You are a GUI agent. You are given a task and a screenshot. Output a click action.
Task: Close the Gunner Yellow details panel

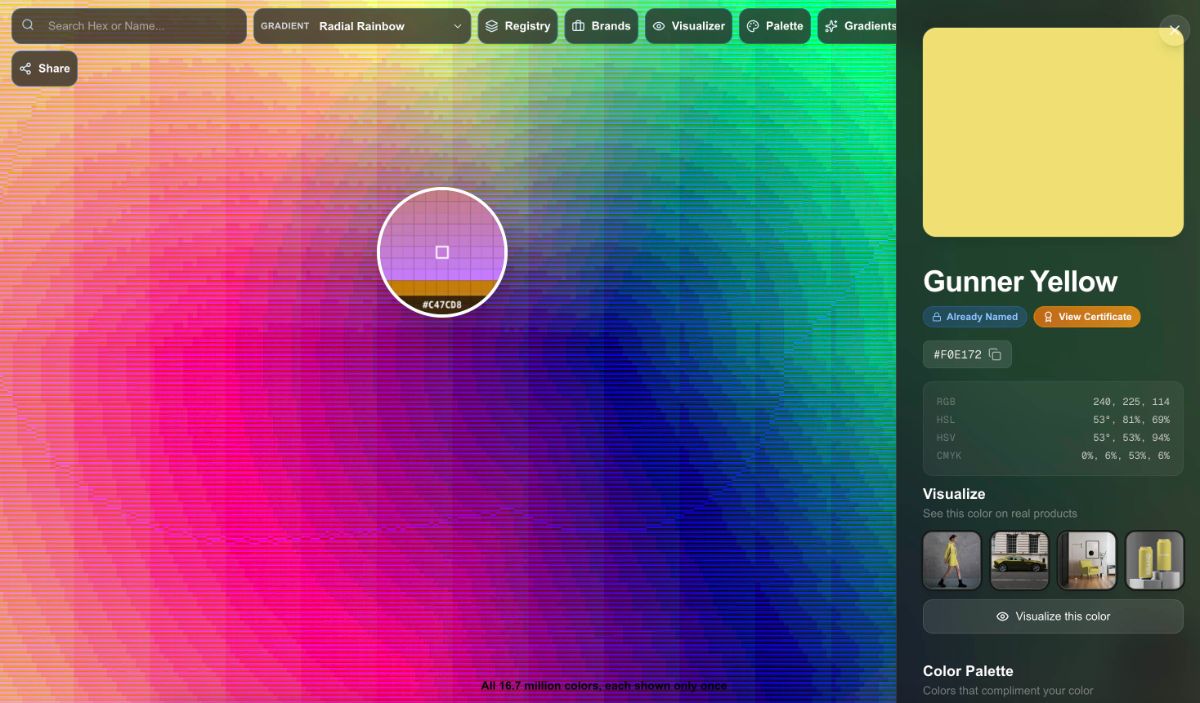click(x=1174, y=30)
